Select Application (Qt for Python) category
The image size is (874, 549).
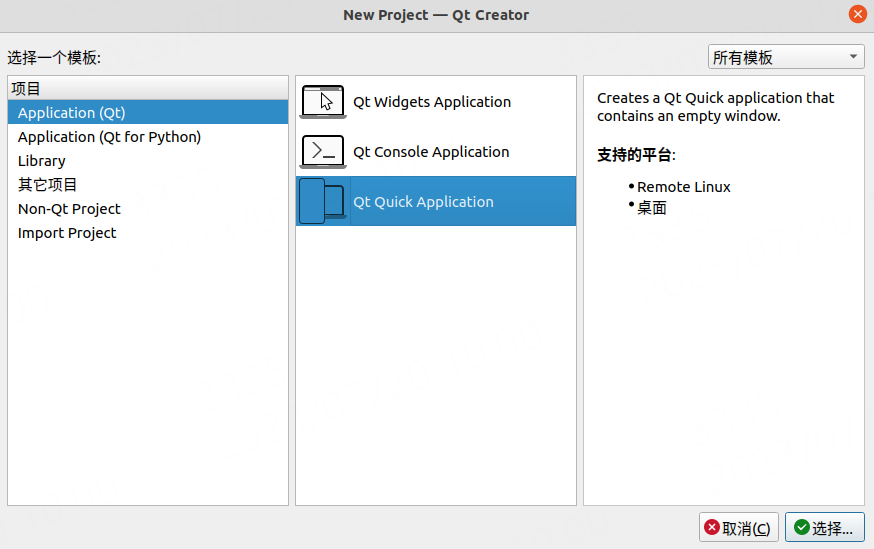point(148,137)
